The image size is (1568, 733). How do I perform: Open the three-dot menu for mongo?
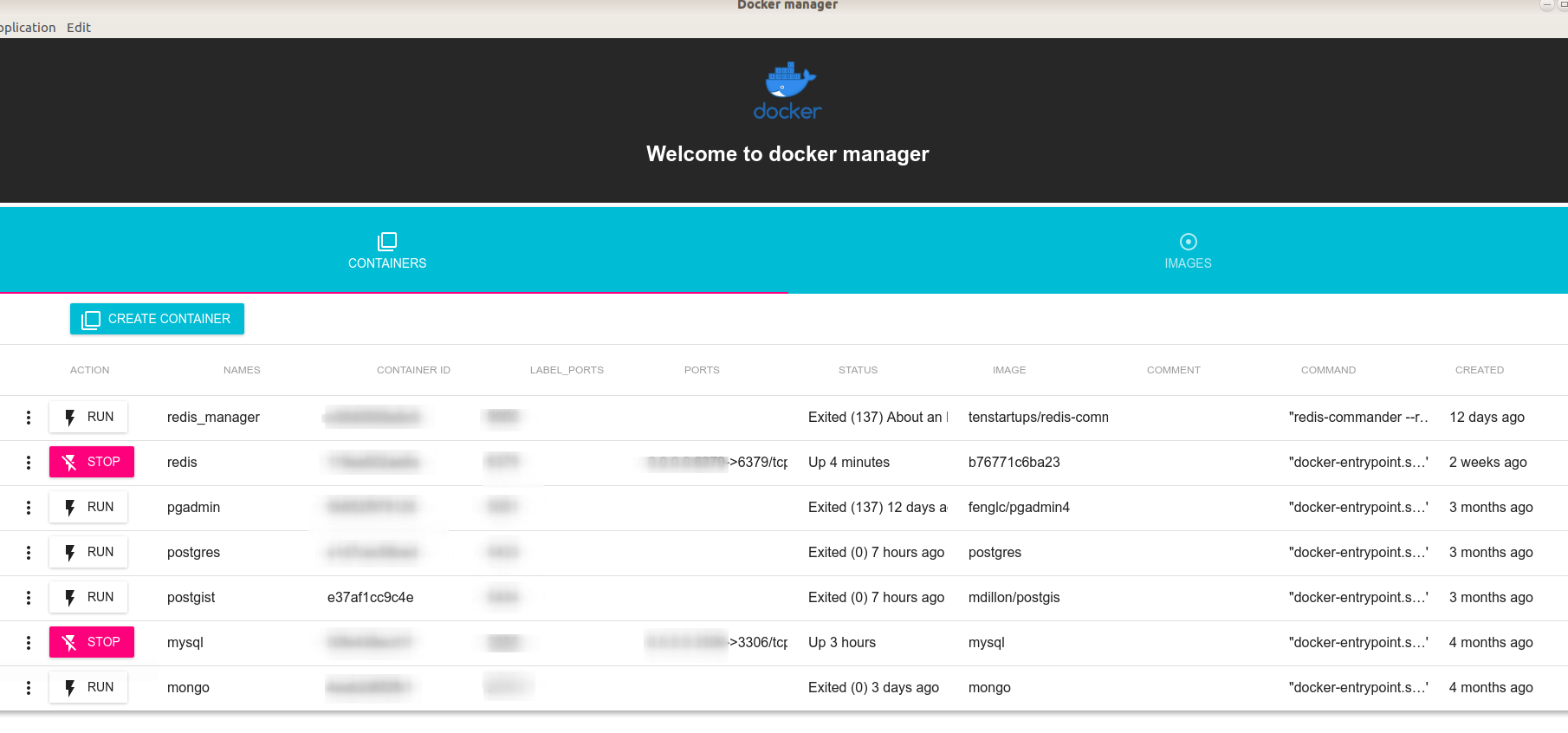tap(29, 688)
